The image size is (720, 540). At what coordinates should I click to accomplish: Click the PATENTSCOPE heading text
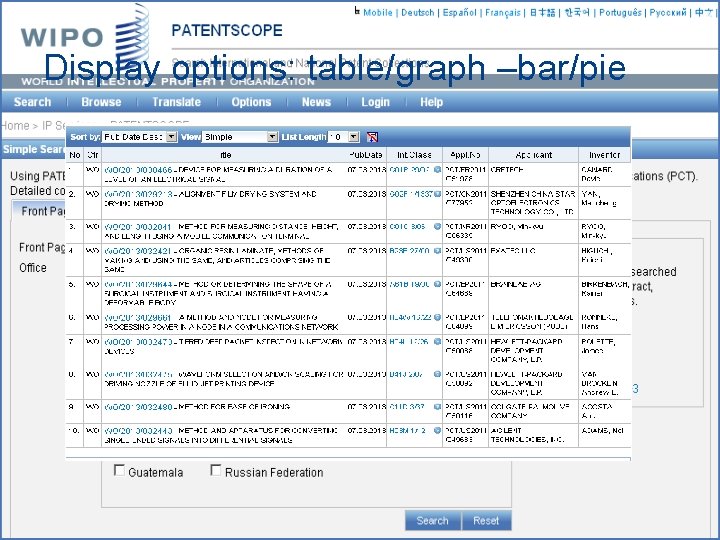coord(227,30)
